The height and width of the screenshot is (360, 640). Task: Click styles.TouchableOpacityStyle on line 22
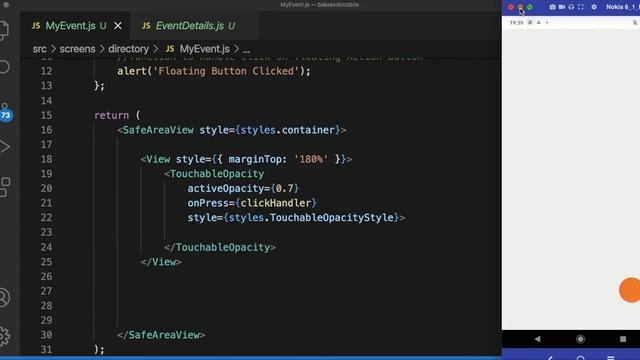(311, 218)
